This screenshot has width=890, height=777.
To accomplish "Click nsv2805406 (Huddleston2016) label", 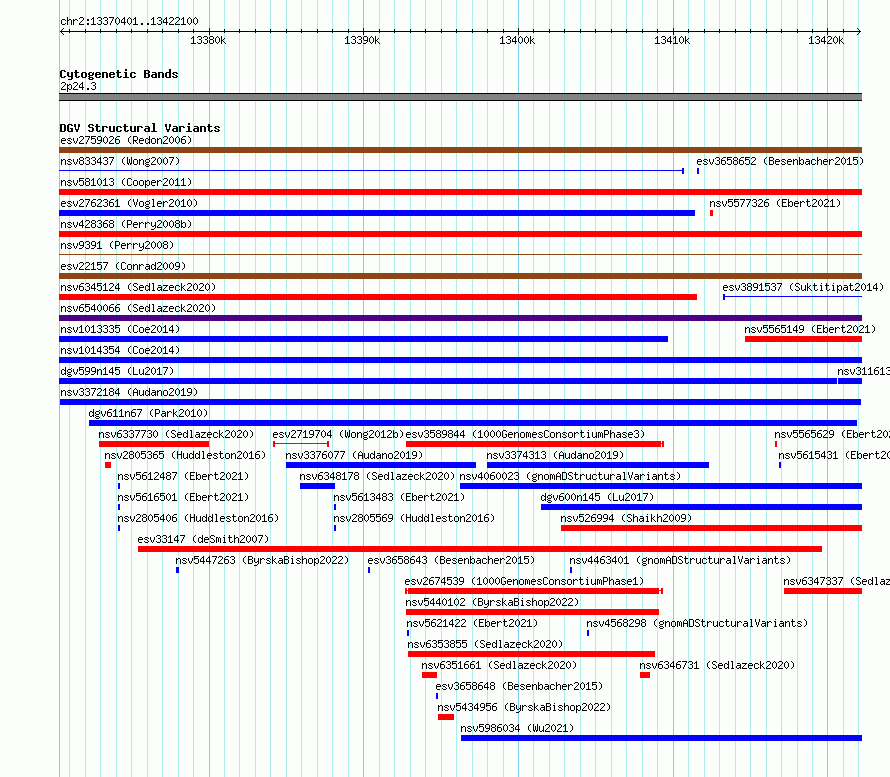I will point(198,518).
